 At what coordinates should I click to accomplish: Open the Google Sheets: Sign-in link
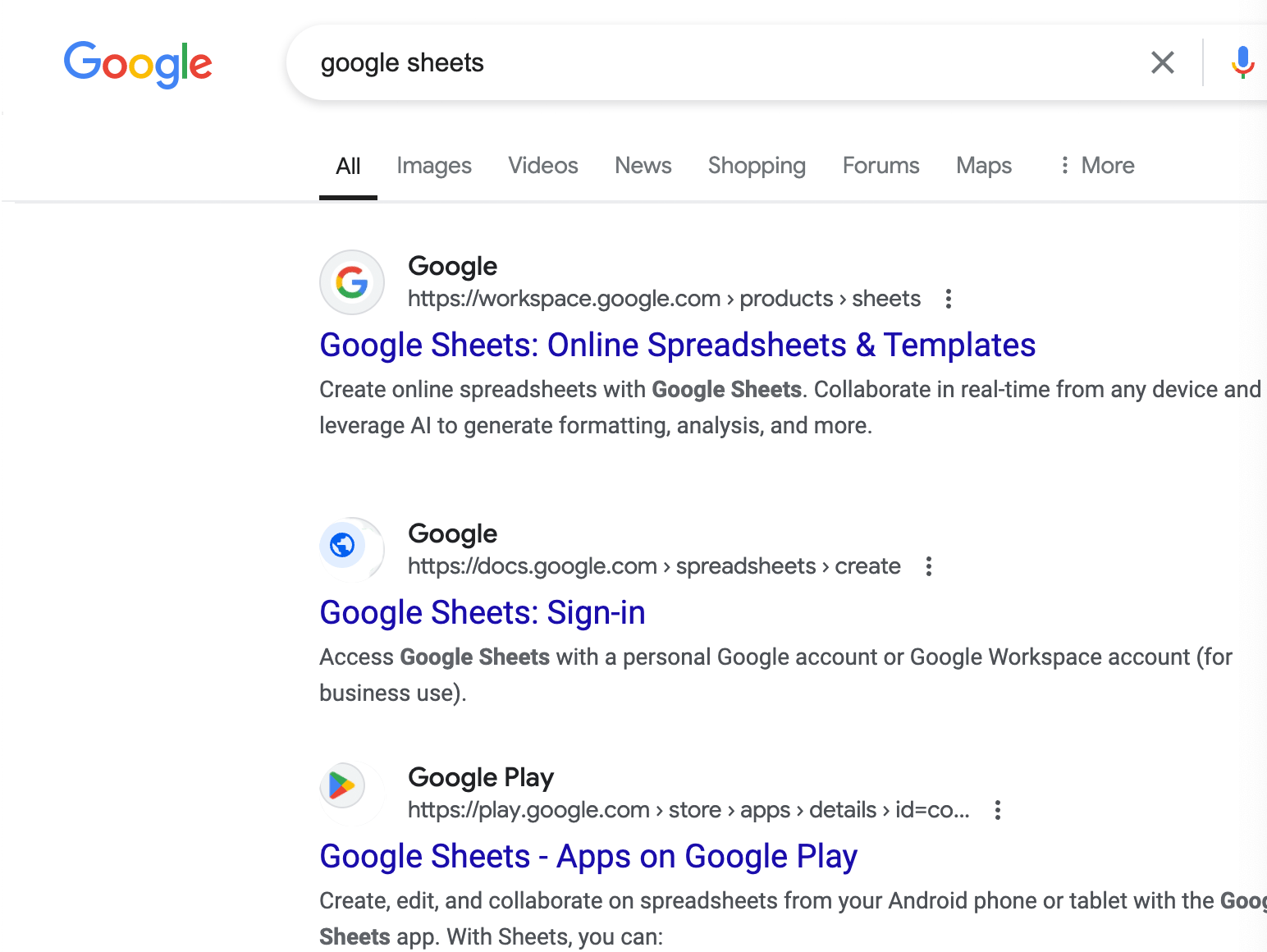[483, 612]
